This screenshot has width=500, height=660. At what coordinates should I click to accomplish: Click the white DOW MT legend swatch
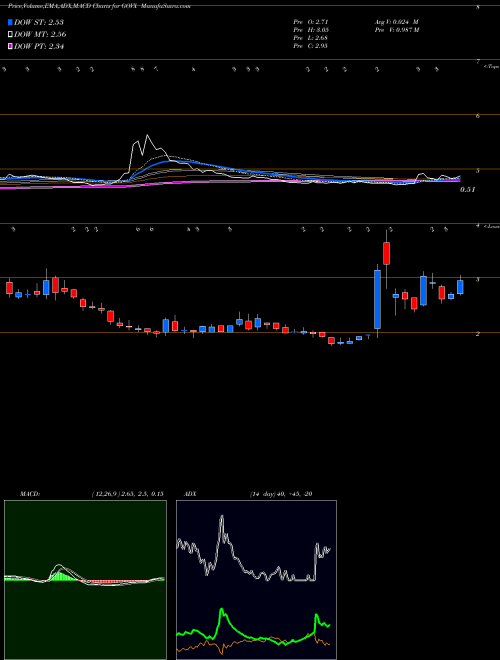[x=10, y=35]
